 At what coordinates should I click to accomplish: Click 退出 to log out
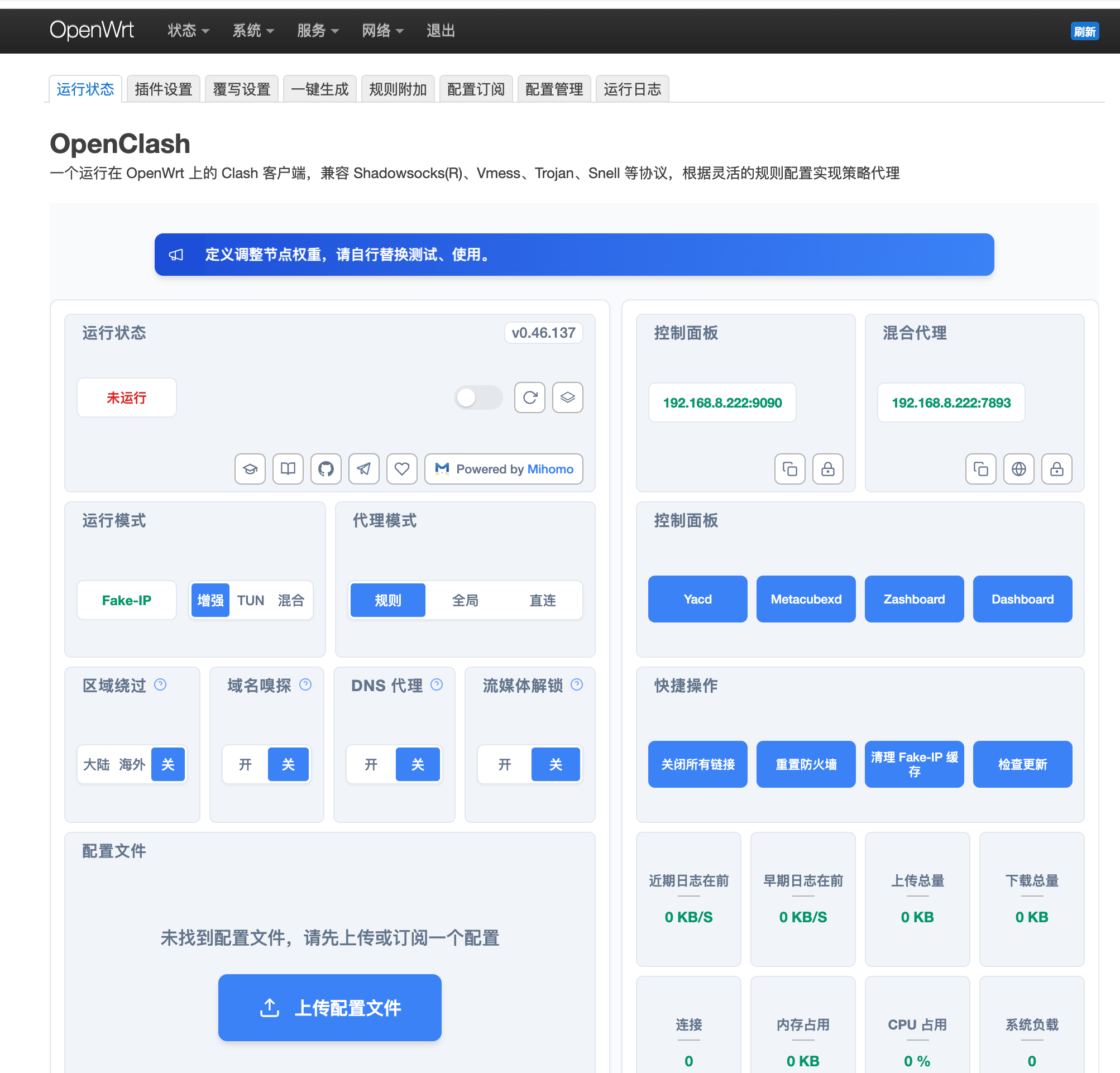click(441, 30)
